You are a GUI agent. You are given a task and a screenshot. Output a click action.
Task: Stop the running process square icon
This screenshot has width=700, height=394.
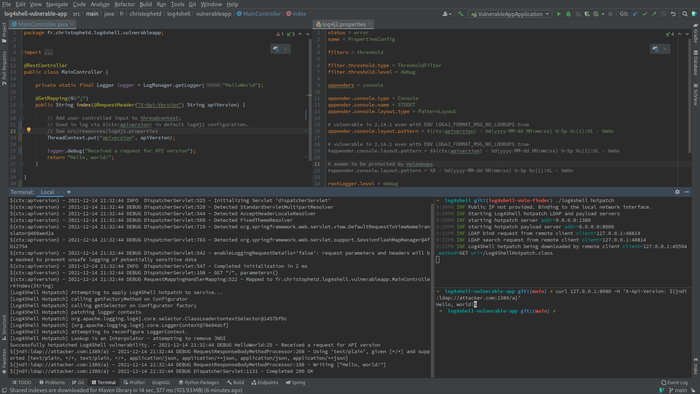click(x=610, y=14)
